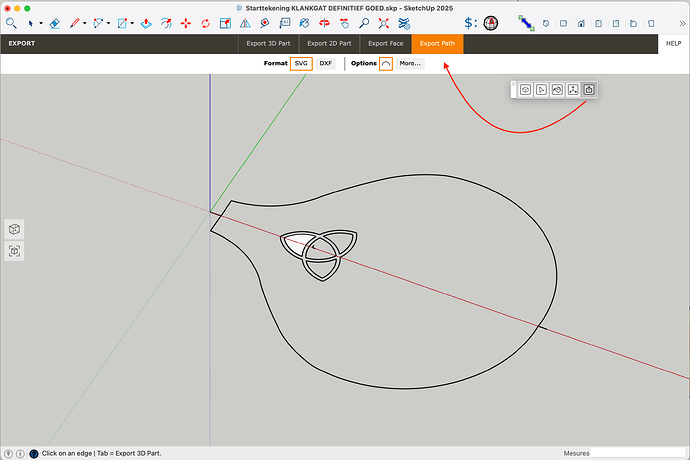Select the Tag tool icon
The height and width of the screenshot is (460, 690).
click(x=265, y=23)
